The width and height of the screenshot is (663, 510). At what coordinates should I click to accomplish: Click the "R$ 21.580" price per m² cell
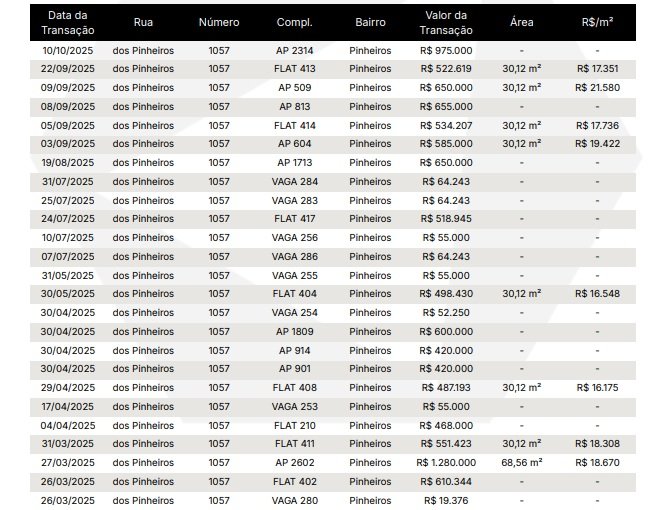point(597,88)
